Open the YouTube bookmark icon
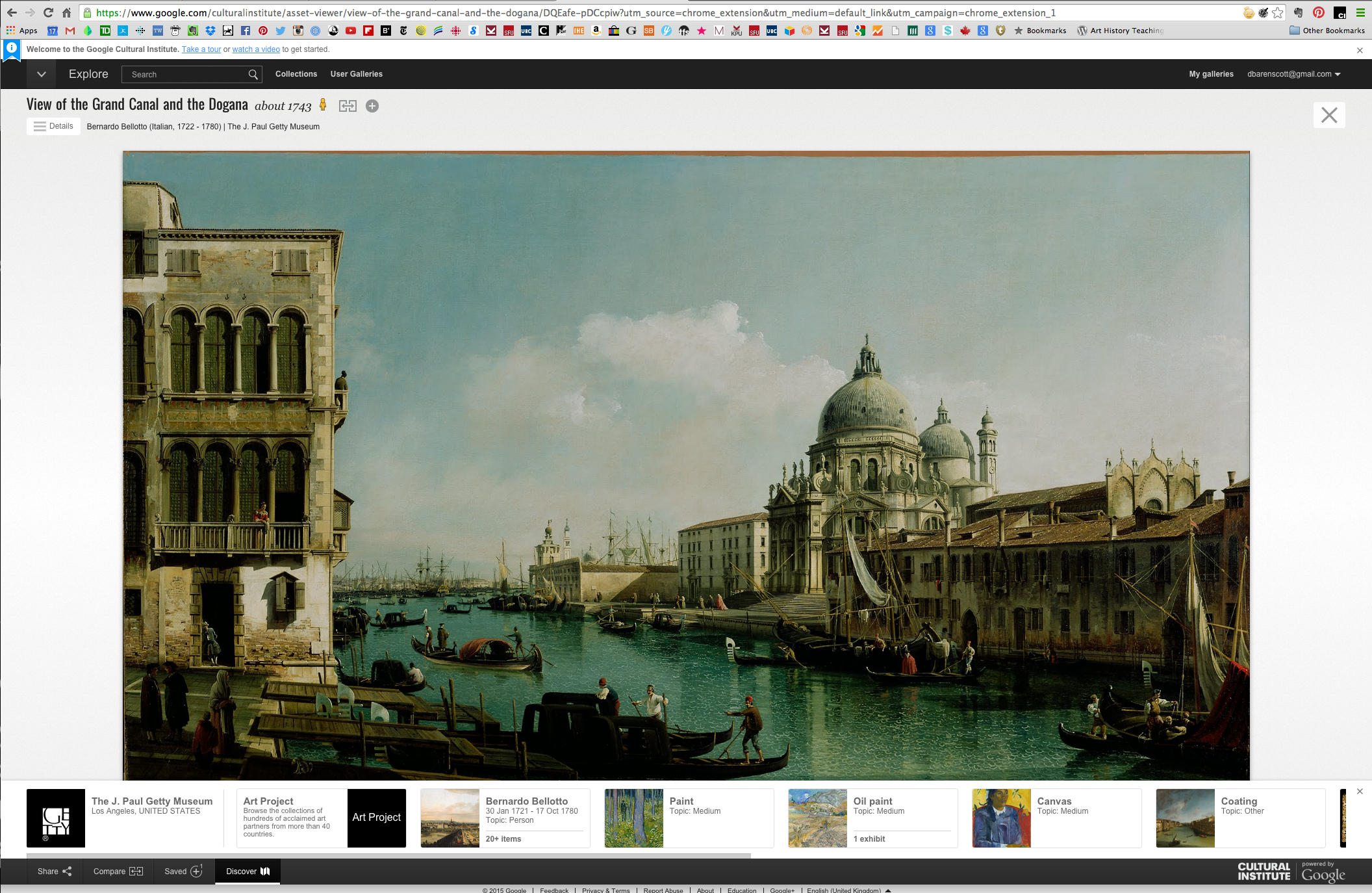This screenshot has height=893, width=1372. pos(351,31)
